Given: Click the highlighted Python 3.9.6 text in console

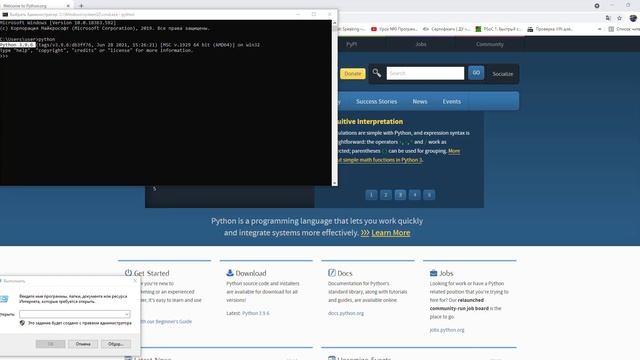Looking at the screenshot, I should click(x=18, y=44).
